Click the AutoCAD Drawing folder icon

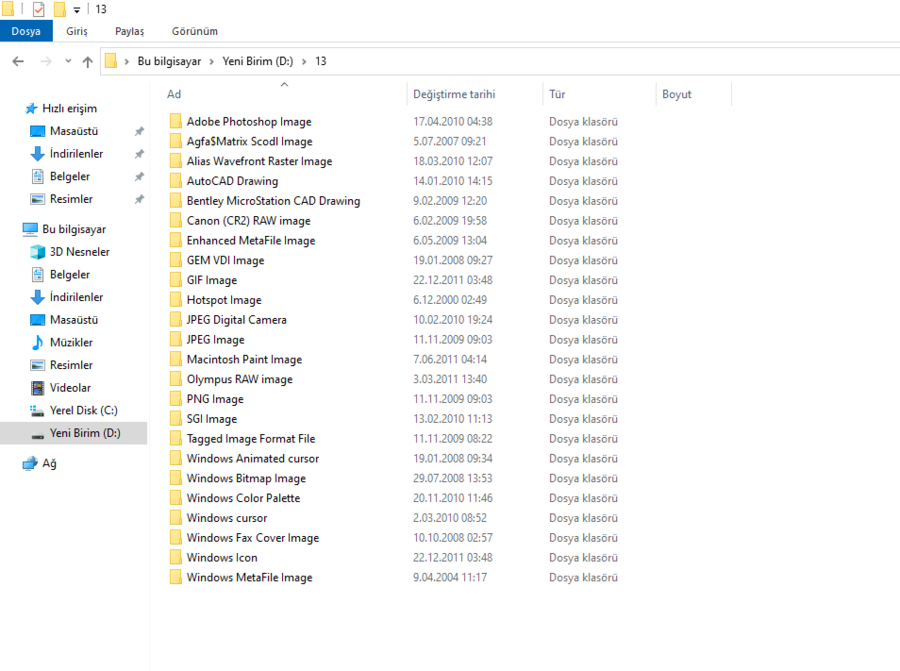pos(176,181)
